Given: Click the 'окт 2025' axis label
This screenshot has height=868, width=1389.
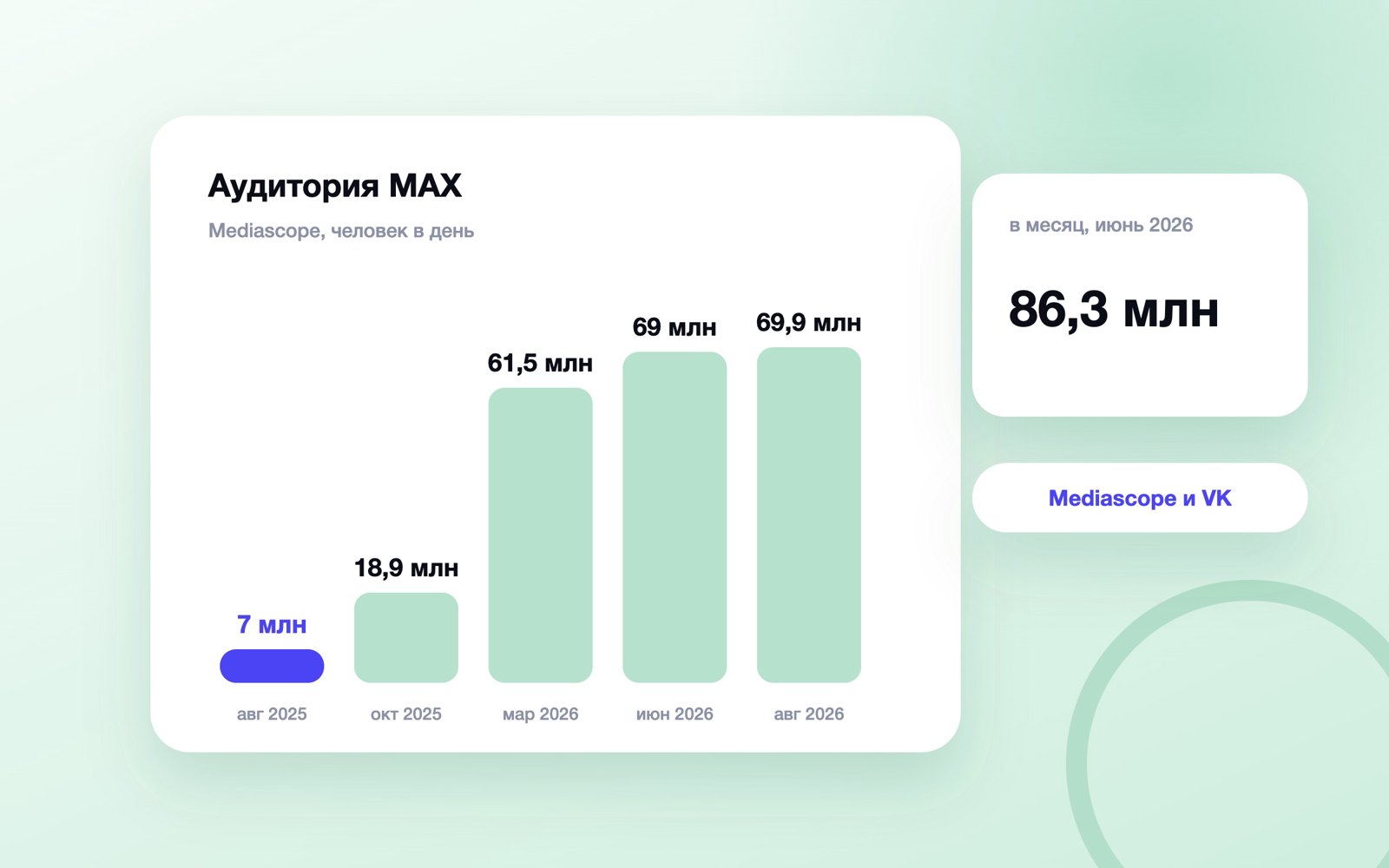Looking at the screenshot, I should click(x=406, y=713).
